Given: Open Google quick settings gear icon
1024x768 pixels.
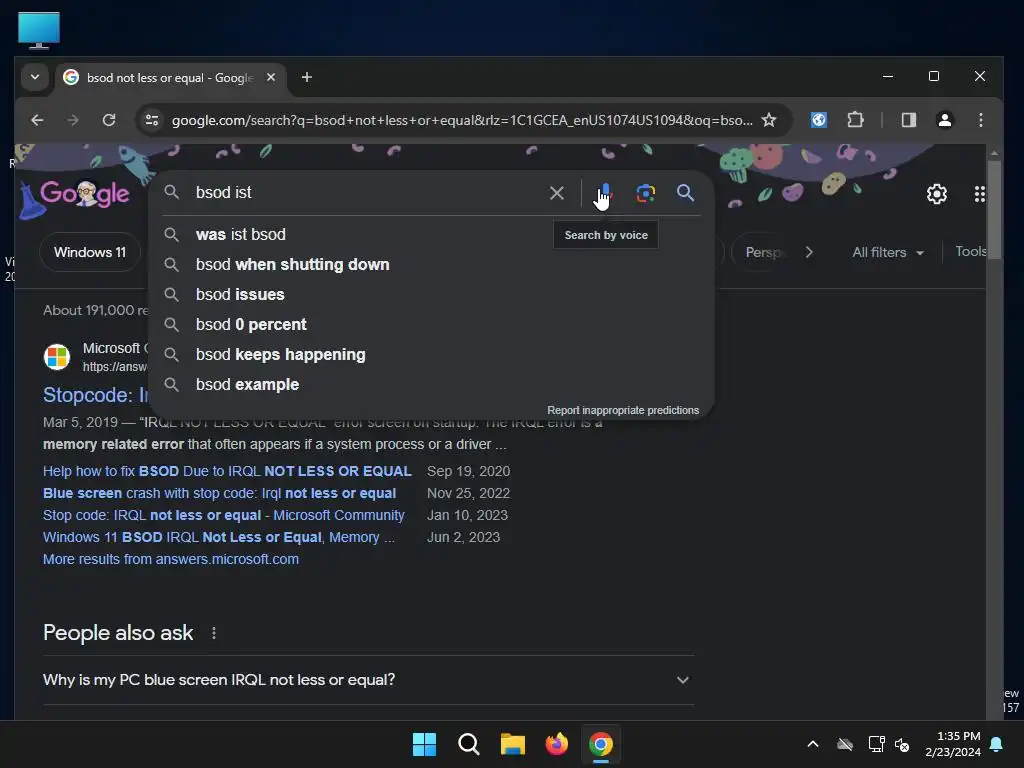Looking at the screenshot, I should 936,194.
